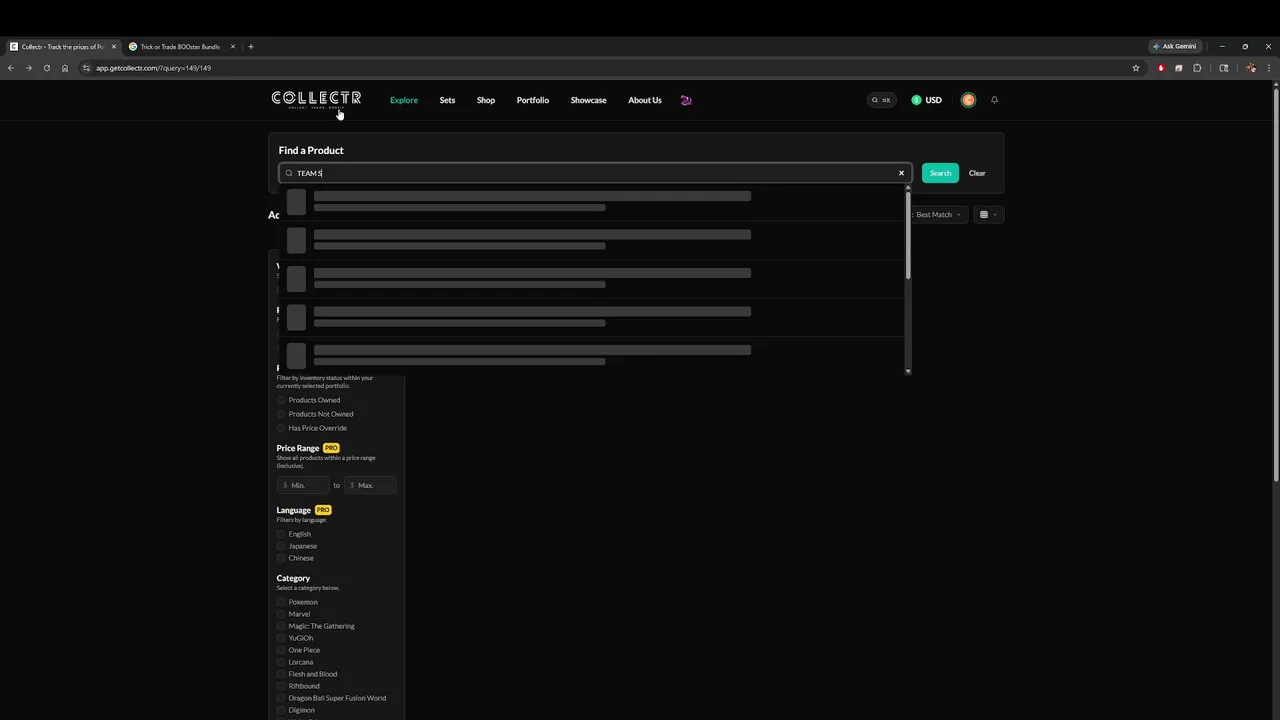
Task: Select the Products Not Owned filter
Action: pyautogui.click(x=282, y=414)
